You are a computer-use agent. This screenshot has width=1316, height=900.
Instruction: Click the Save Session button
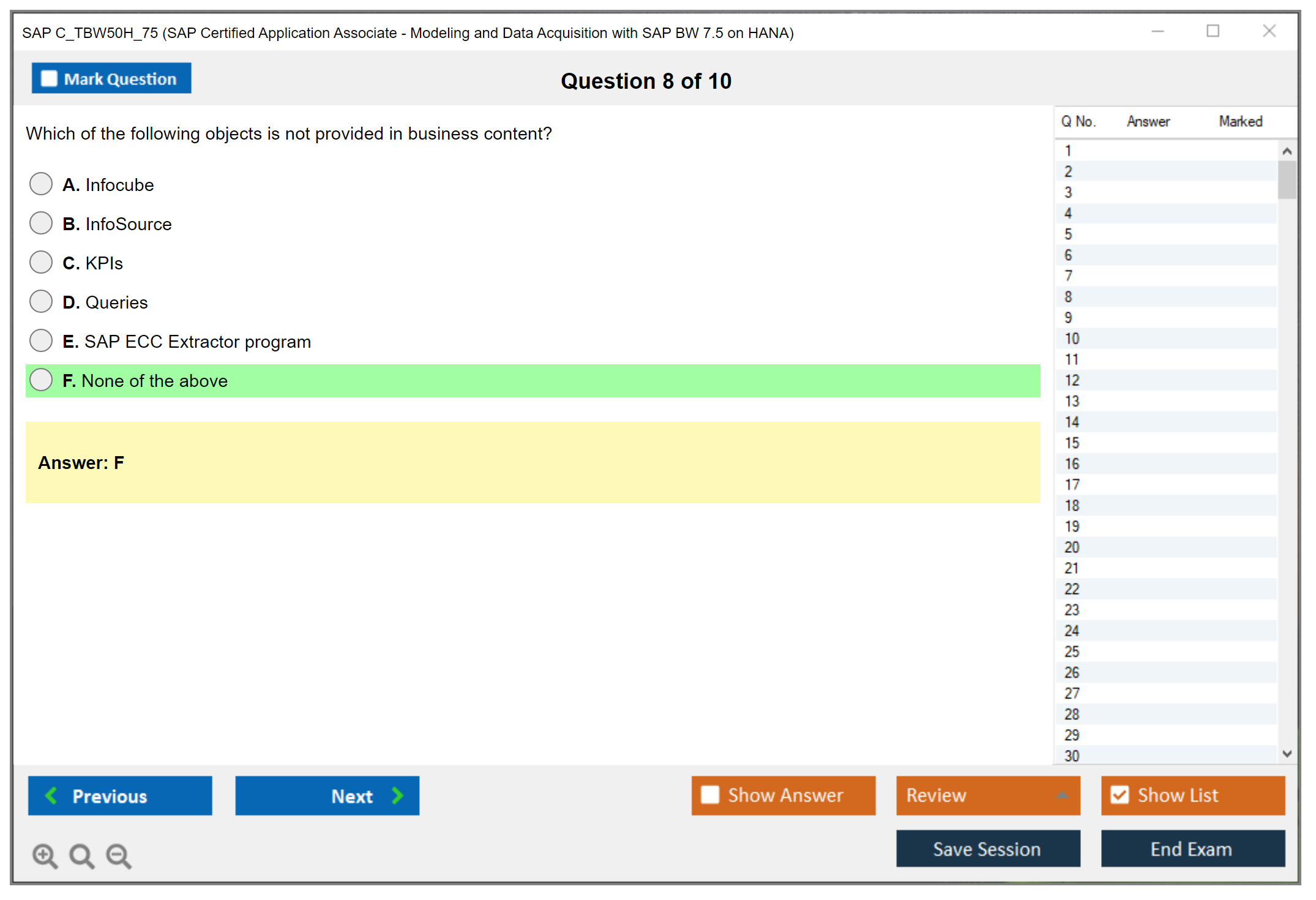[987, 849]
